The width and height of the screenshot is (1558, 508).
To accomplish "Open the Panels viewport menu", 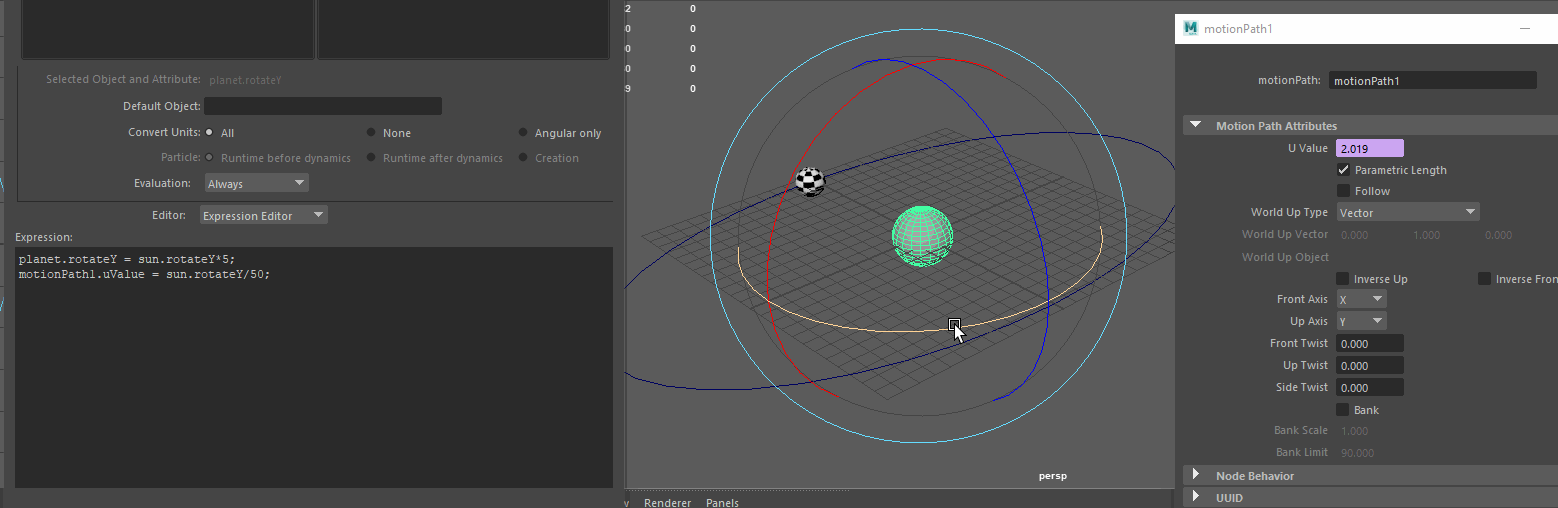I will click(722, 502).
